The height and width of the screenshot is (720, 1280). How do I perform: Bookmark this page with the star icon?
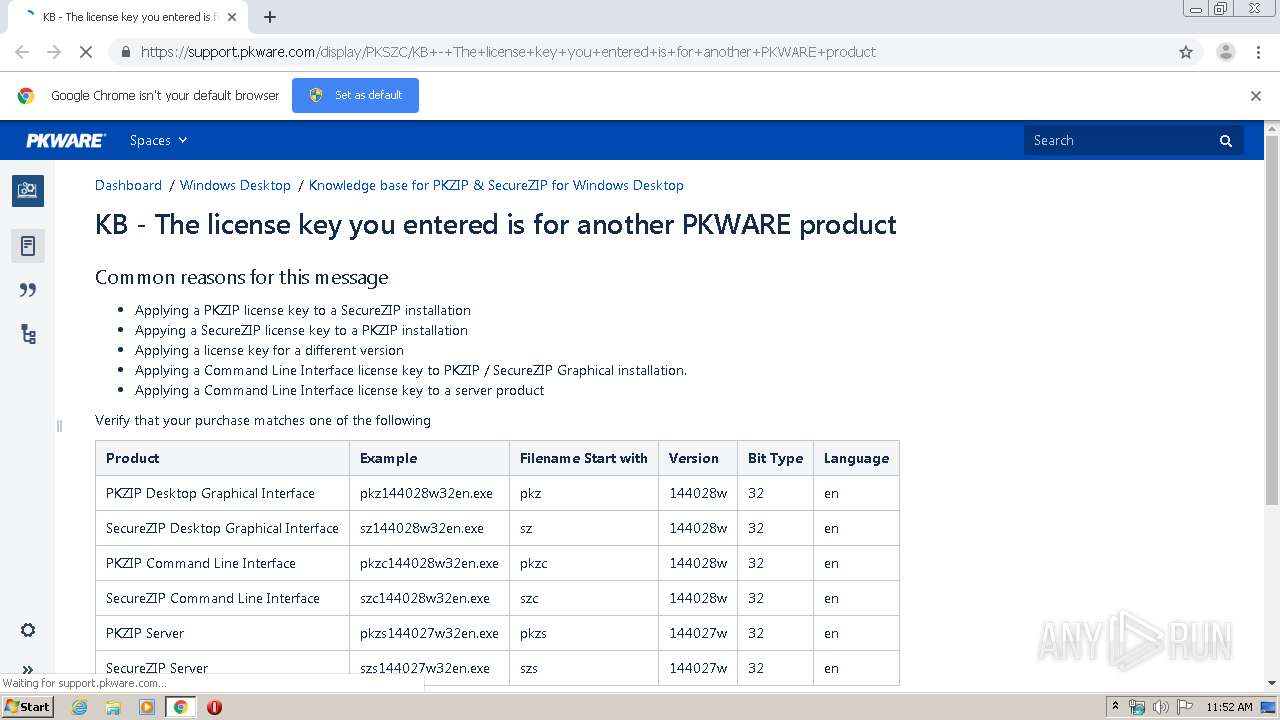coord(1186,52)
